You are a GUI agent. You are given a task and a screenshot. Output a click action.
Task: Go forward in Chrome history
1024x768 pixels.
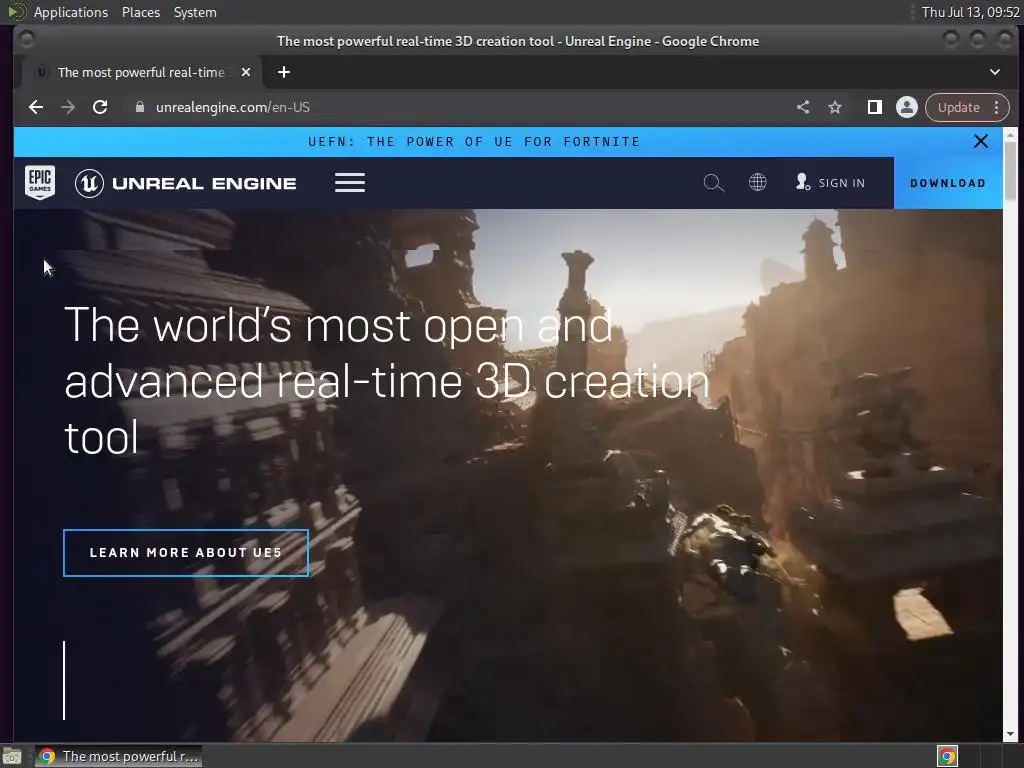point(68,107)
